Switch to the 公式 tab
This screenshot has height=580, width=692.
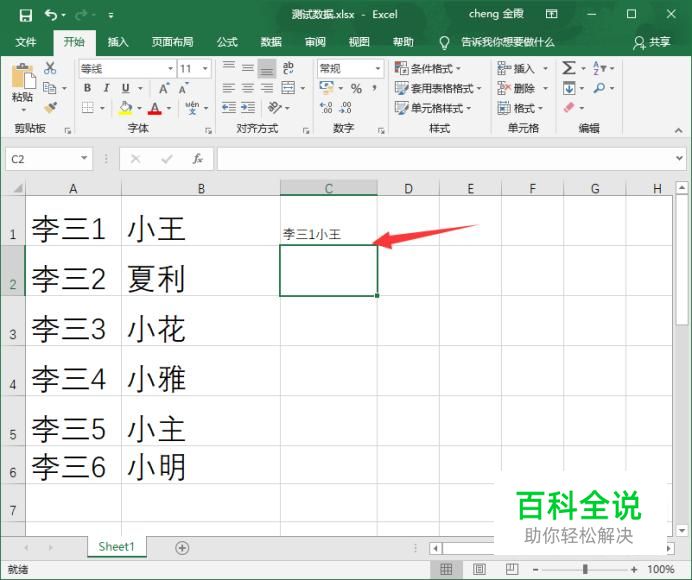tap(227, 42)
